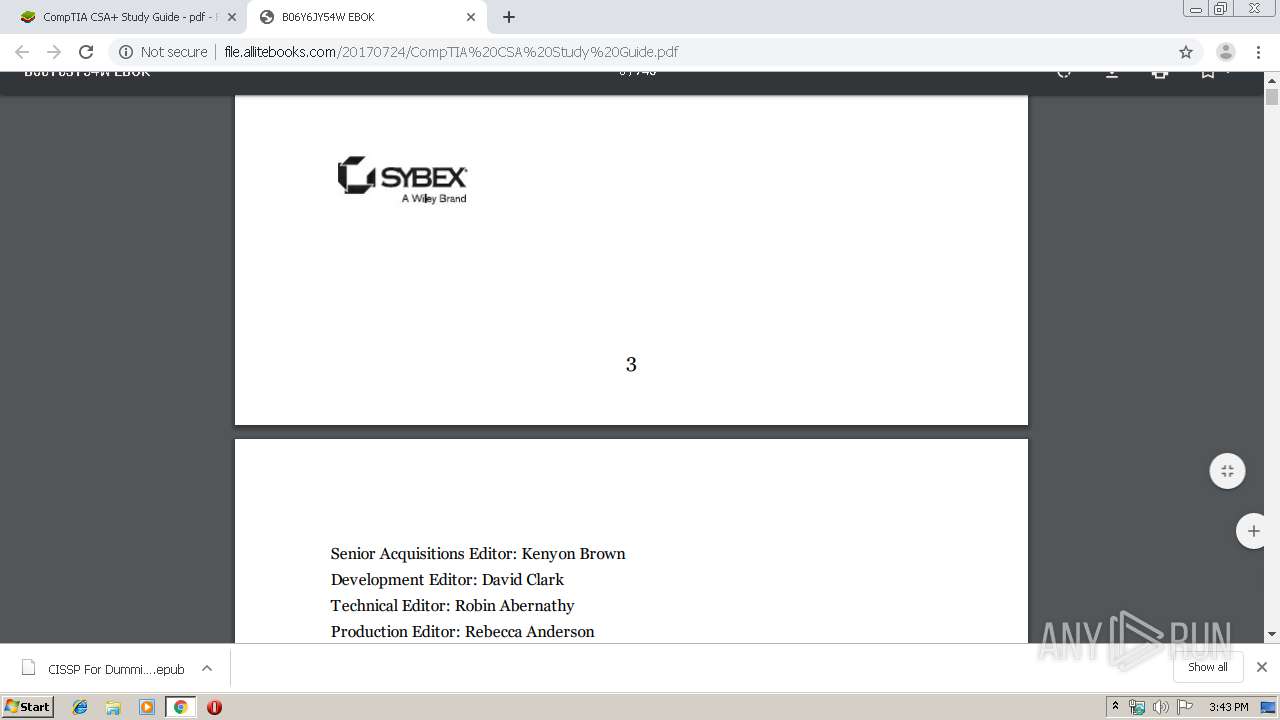Click text 'Senior Acquisitions Editor: Kenyon Brown'
Viewport: 1280px width, 720px height.
[x=478, y=553]
